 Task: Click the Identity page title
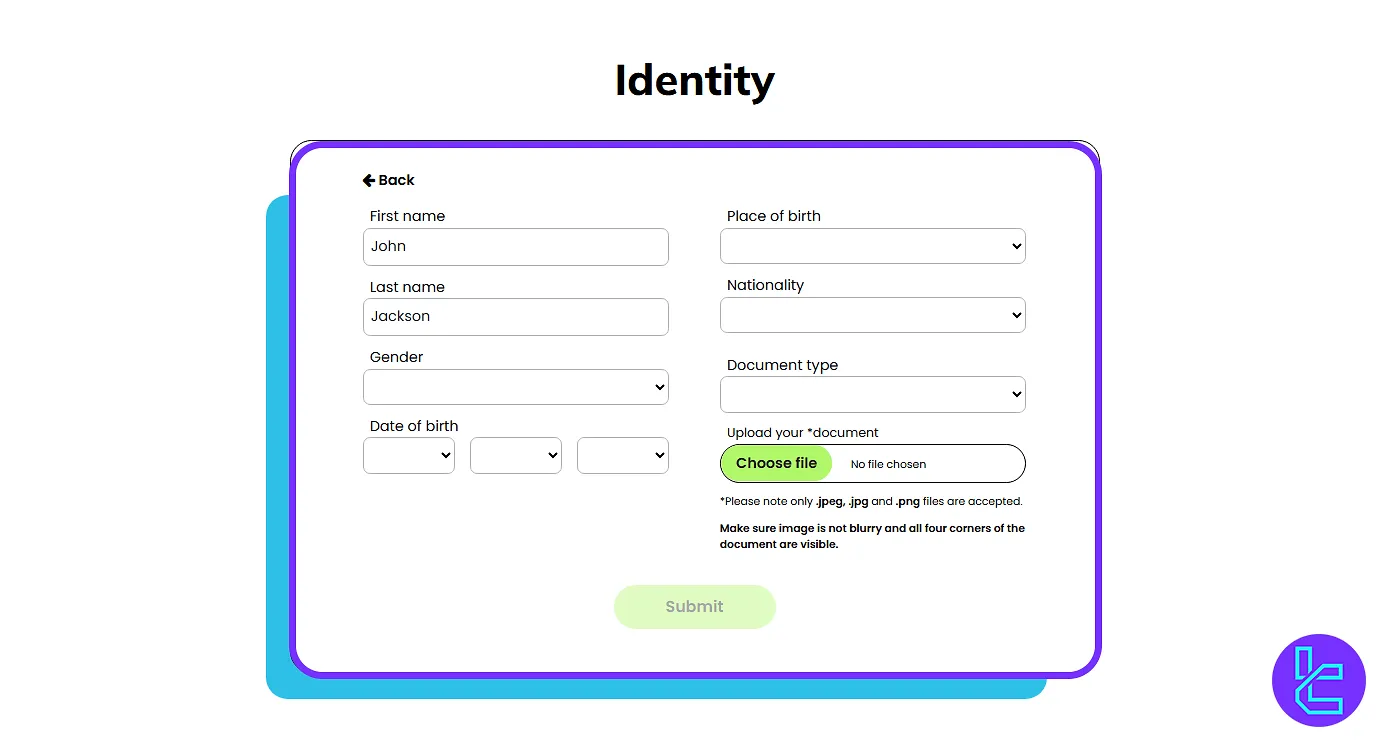click(694, 80)
